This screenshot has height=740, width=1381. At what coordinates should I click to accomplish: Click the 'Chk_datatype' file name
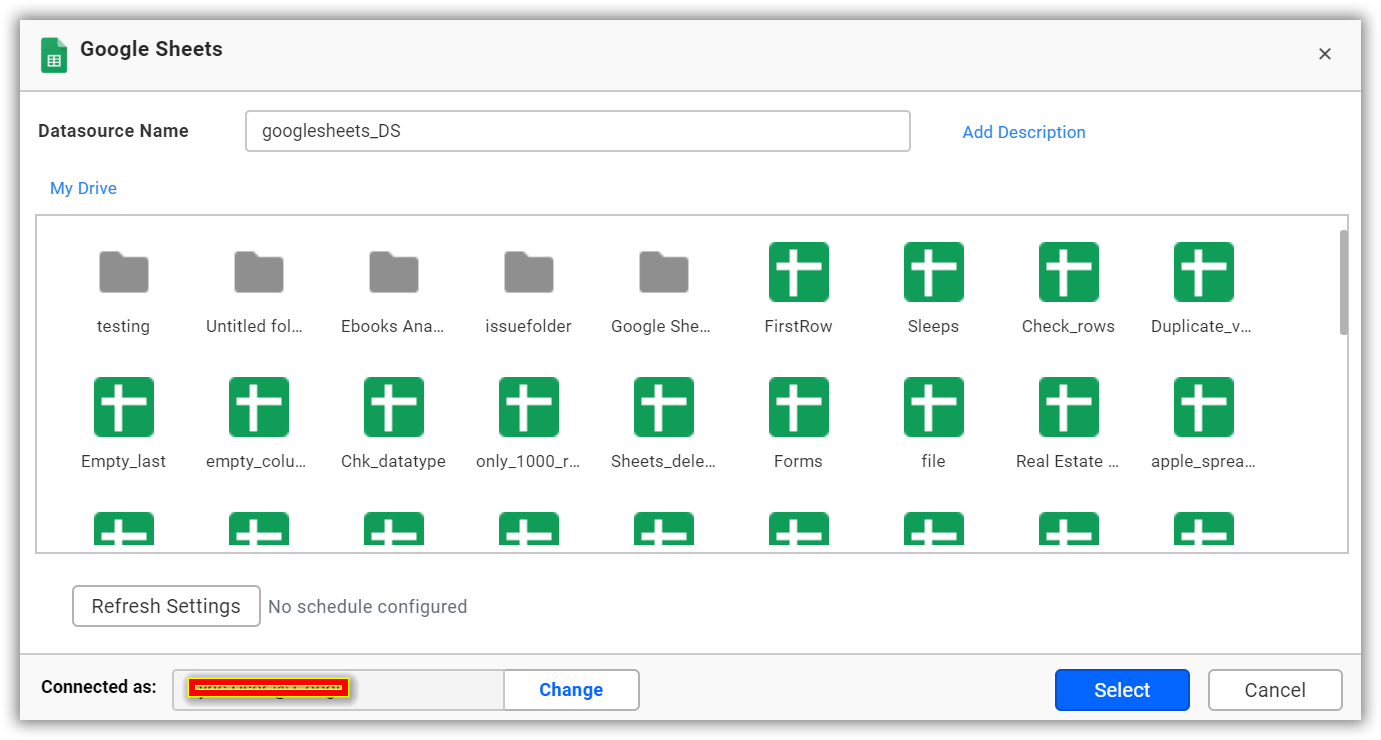coord(394,461)
